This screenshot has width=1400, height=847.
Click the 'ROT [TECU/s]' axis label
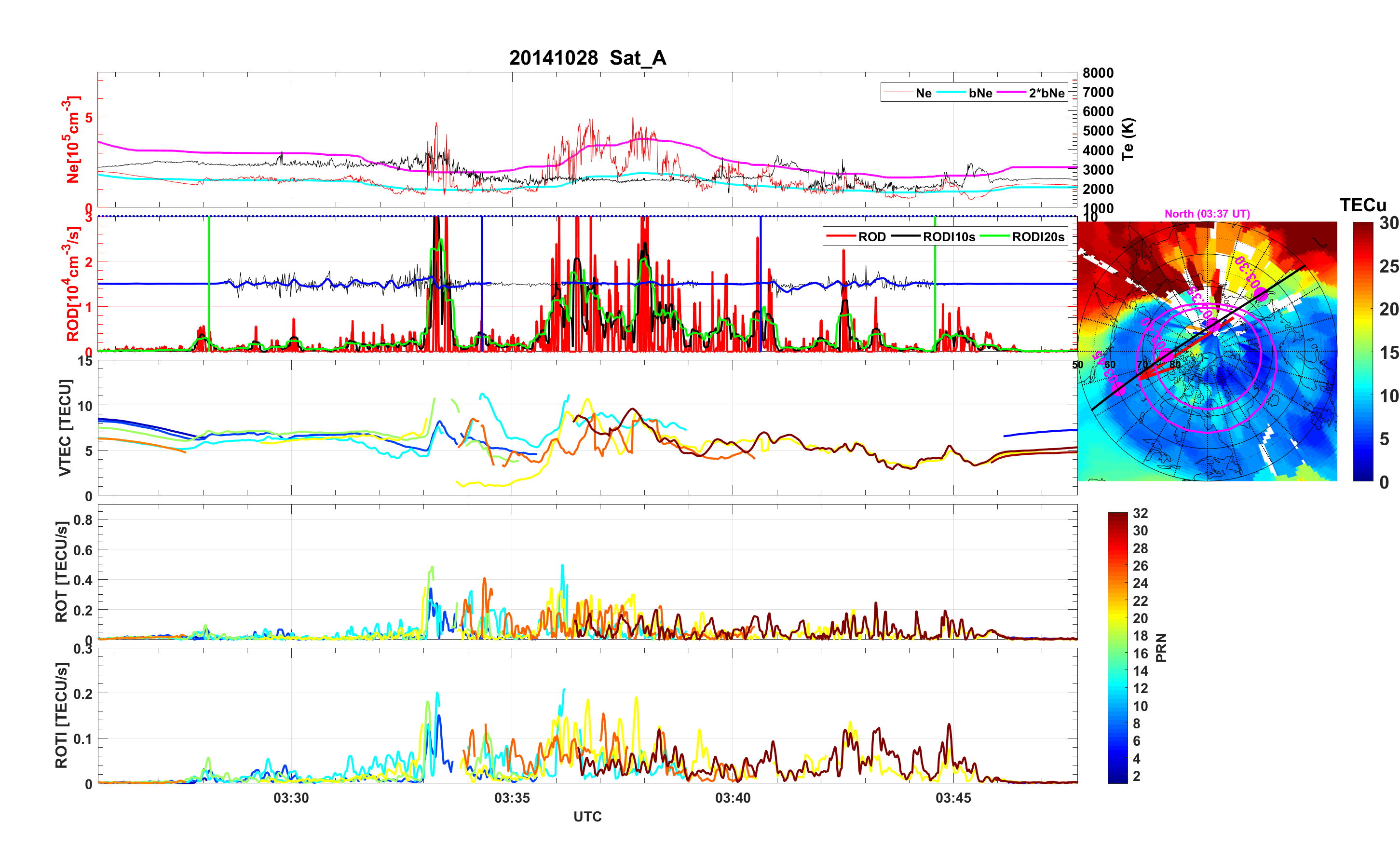pos(61,571)
